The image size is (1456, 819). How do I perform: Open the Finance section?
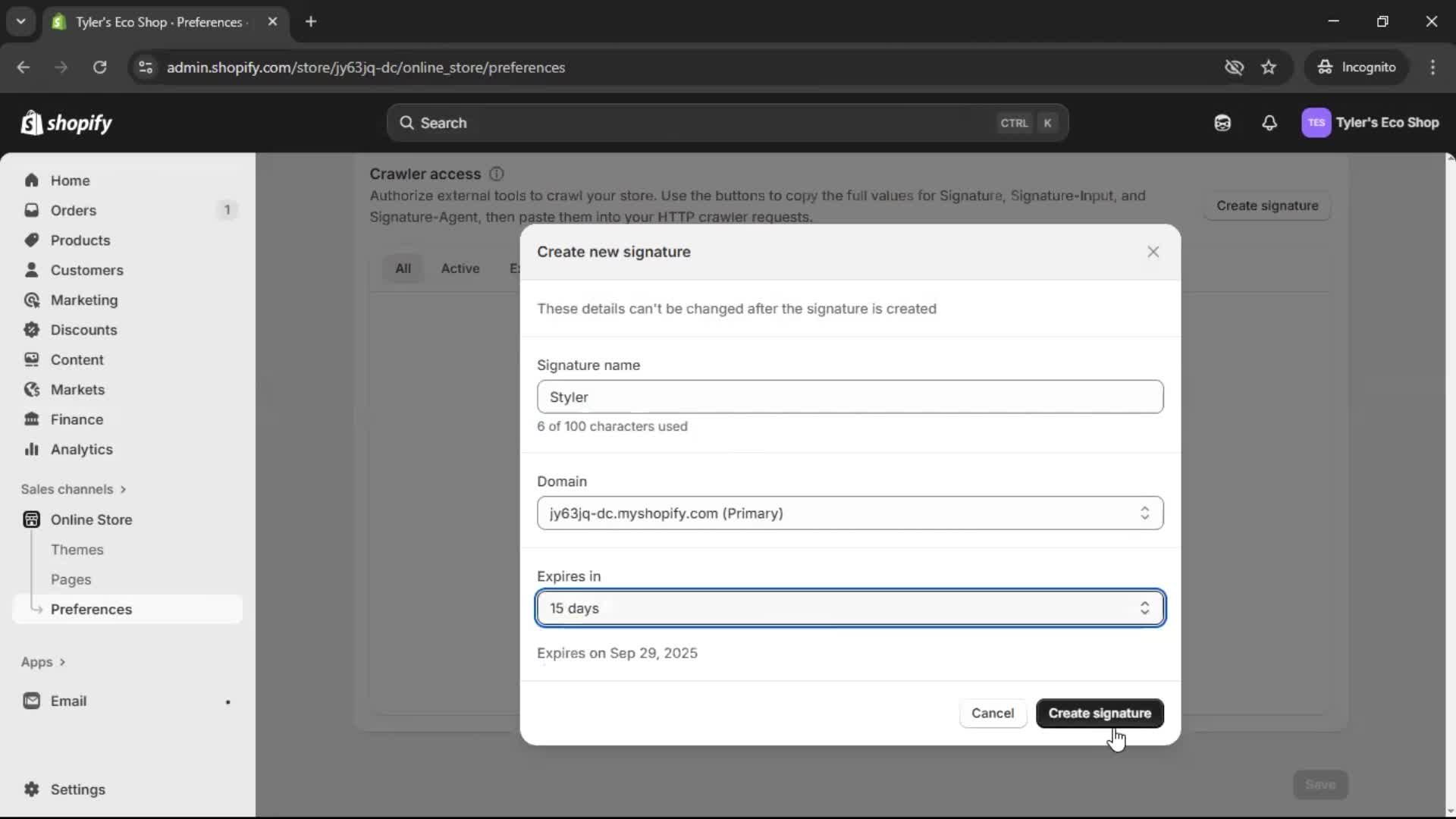tap(77, 419)
